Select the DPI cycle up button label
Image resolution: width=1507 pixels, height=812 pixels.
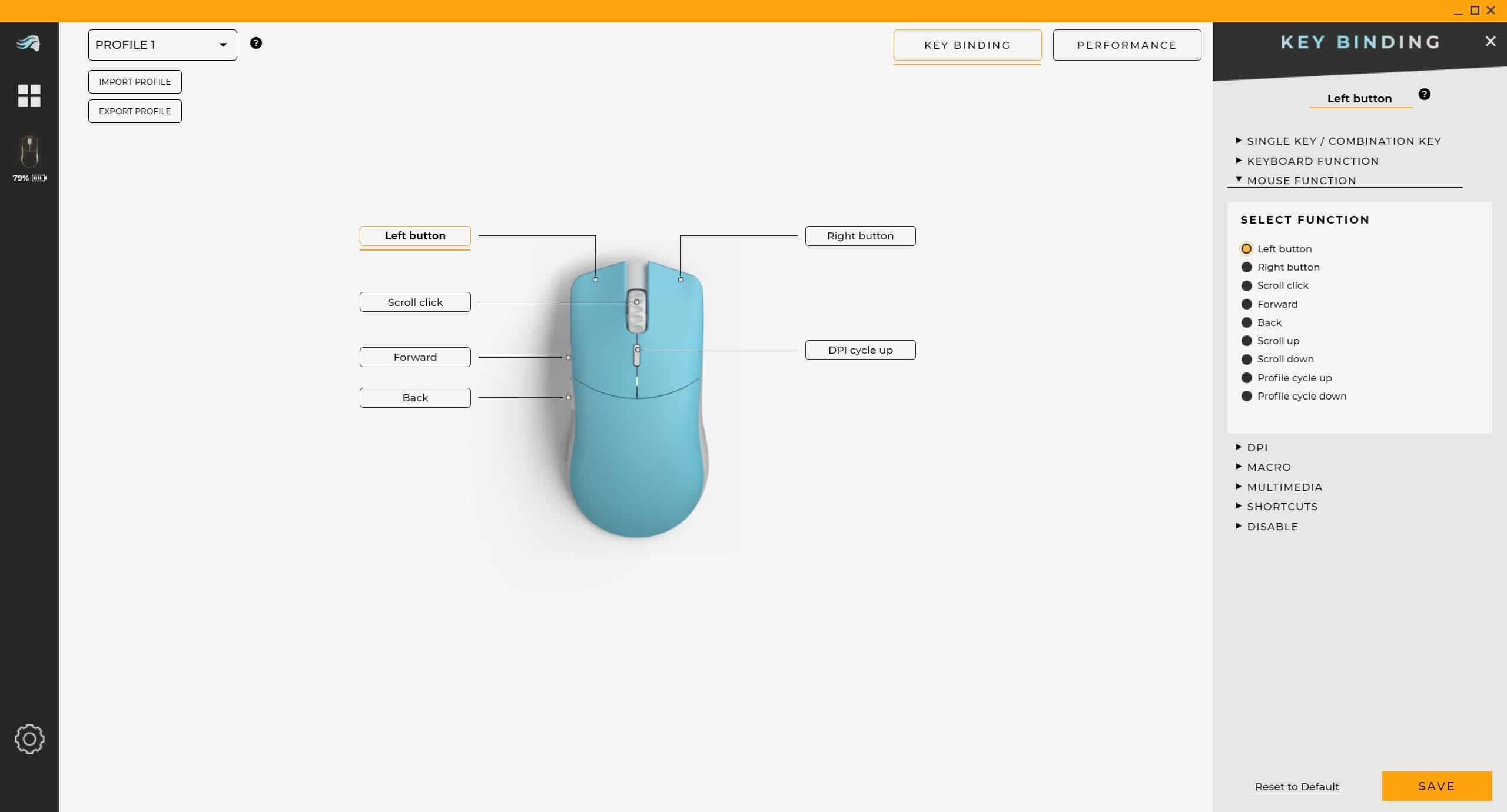pos(860,350)
